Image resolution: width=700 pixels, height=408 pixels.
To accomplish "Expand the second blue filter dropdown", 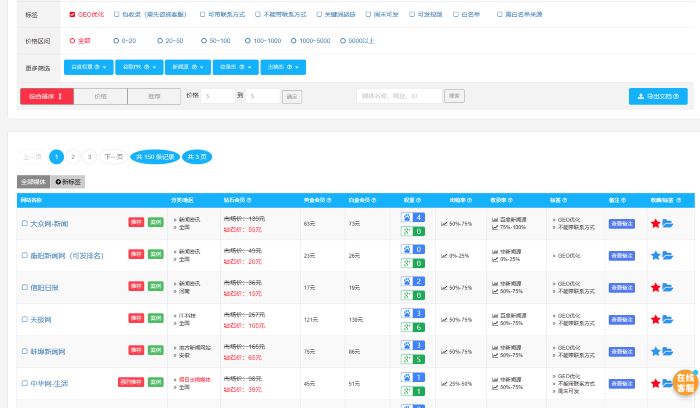I will 139,67.
